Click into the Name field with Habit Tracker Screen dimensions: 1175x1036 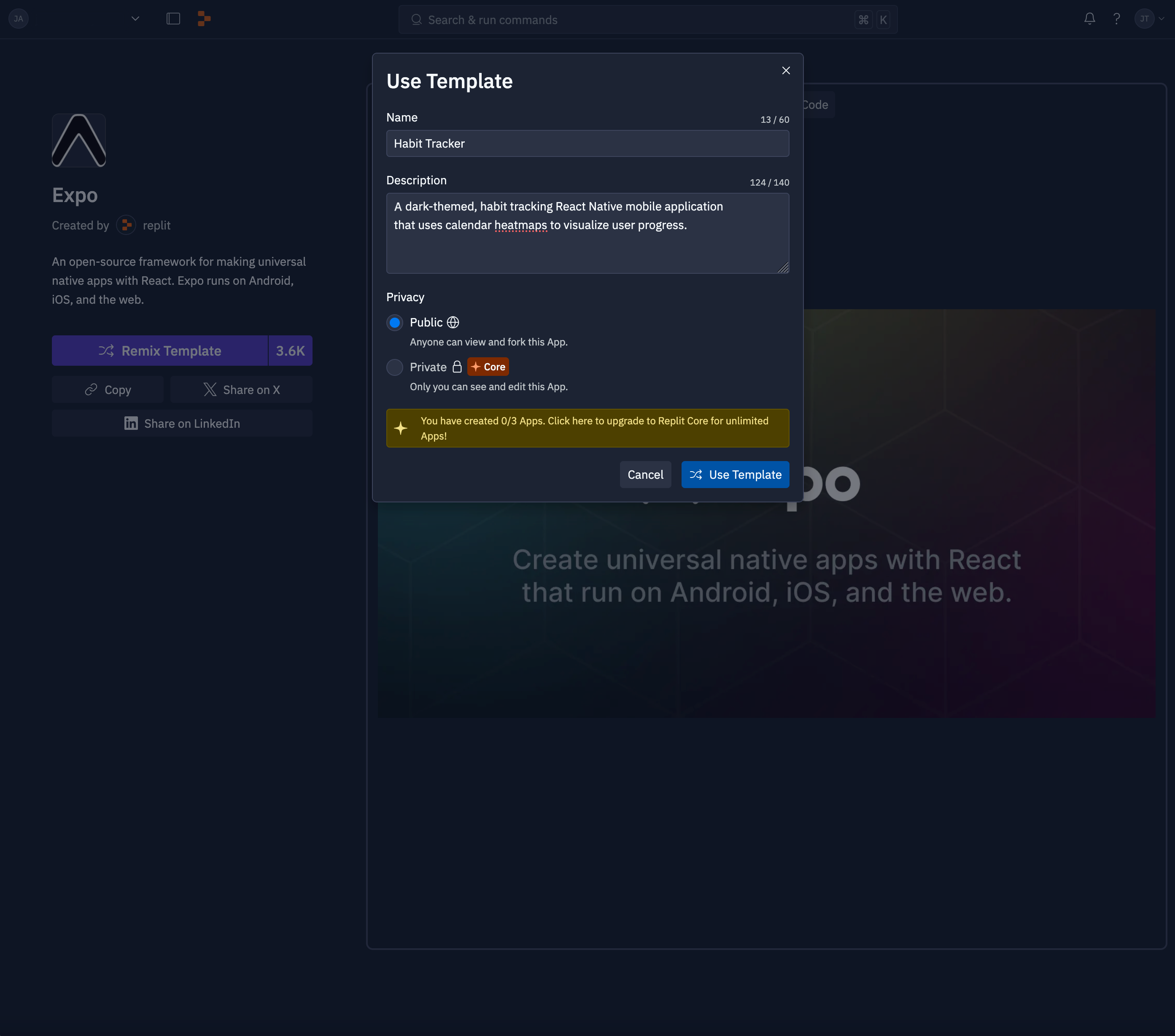[x=587, y=144]
